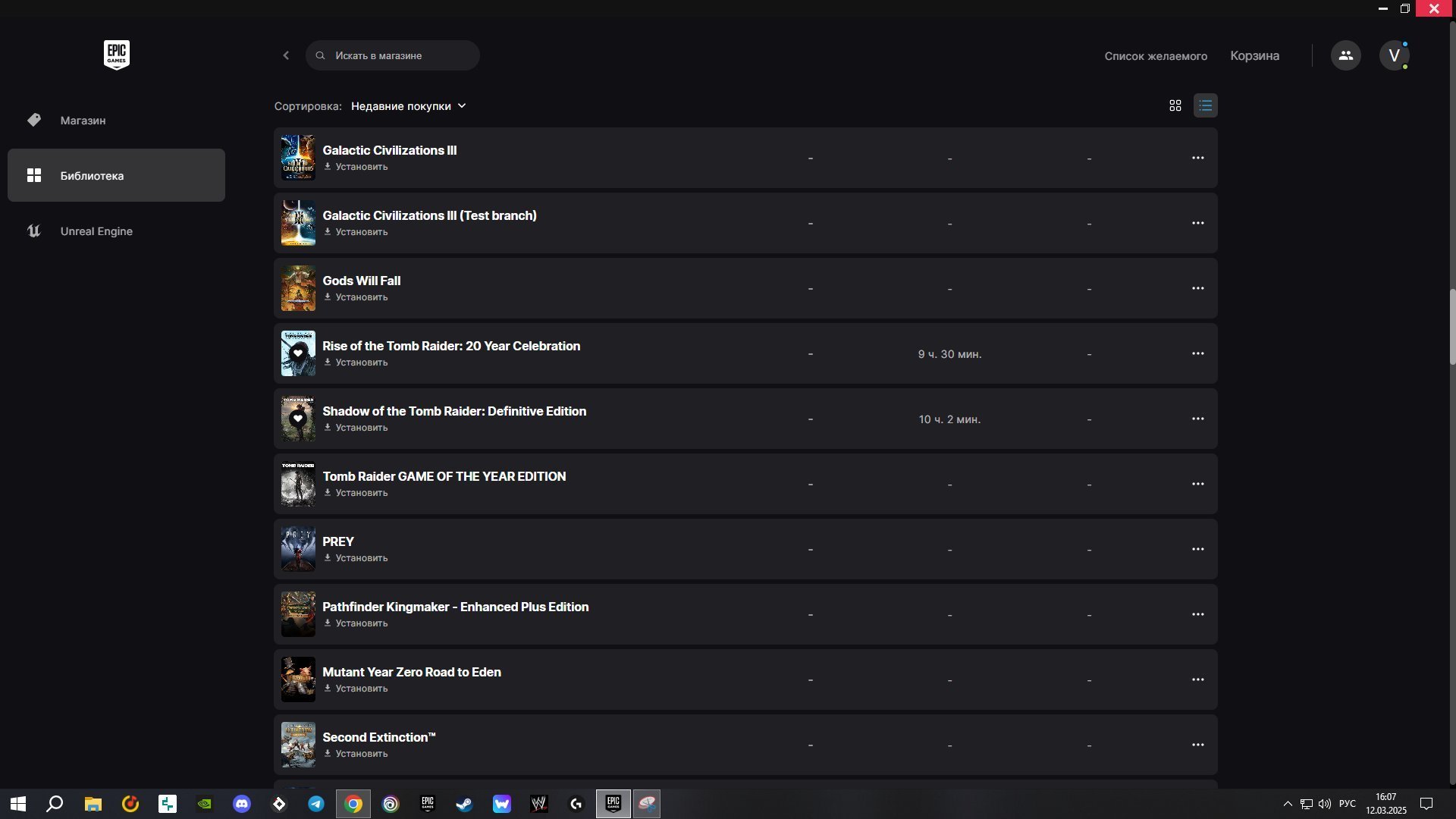1456x819 pixels.
Task: Switch to list view
Action: click(x=1205, y=105)
